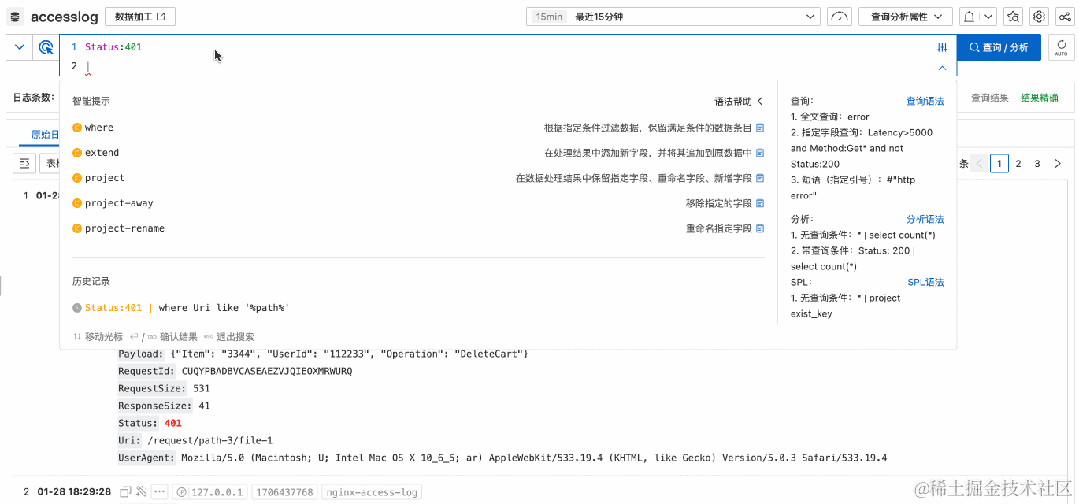Click the log layout wrap icon button
The width and height of the screenshot is (1079, 504).
point(25,163)
